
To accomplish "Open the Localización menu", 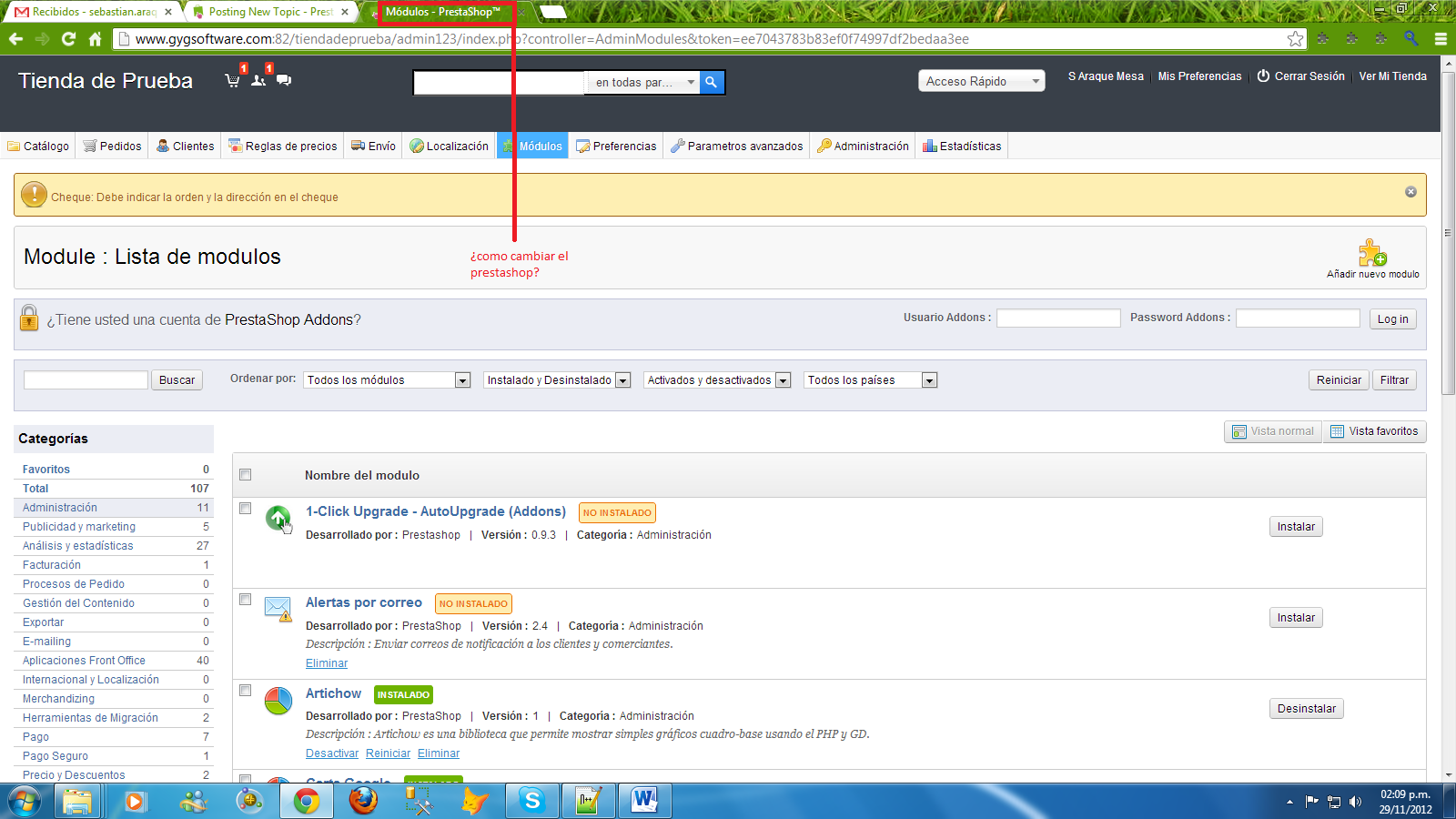I will (x=449, y=146).
